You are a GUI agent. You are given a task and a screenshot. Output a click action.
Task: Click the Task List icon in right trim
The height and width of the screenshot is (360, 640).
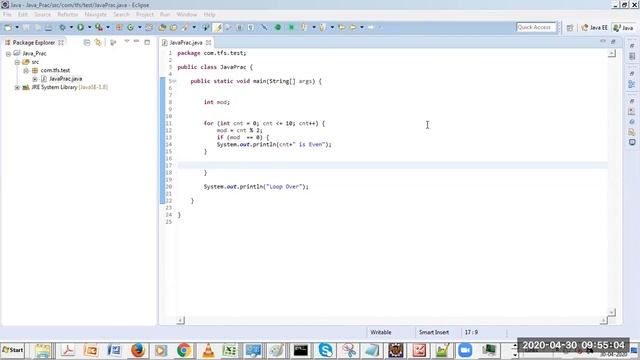tap(632, 56)
